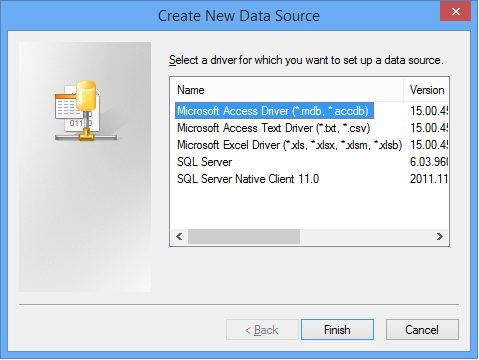Cancel the data source dialog
479x360 pixels.
422,330
